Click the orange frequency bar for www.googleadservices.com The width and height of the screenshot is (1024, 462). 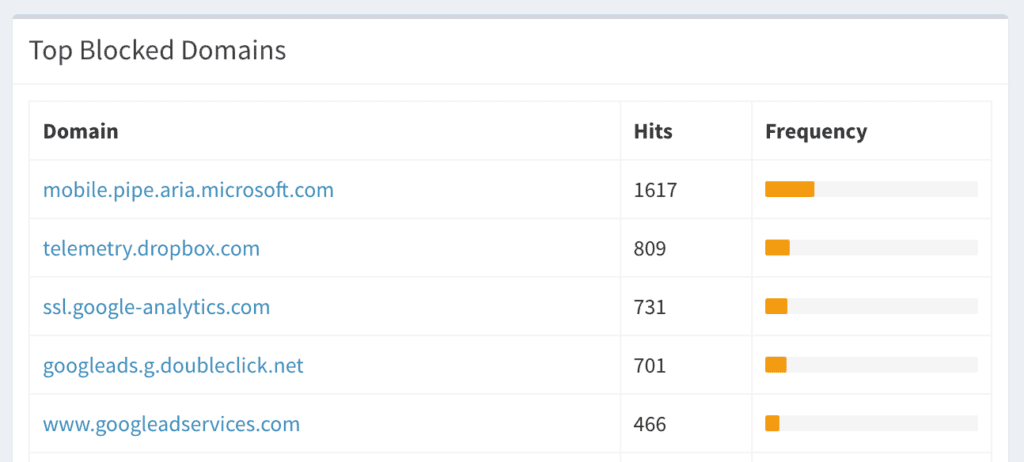772,423
